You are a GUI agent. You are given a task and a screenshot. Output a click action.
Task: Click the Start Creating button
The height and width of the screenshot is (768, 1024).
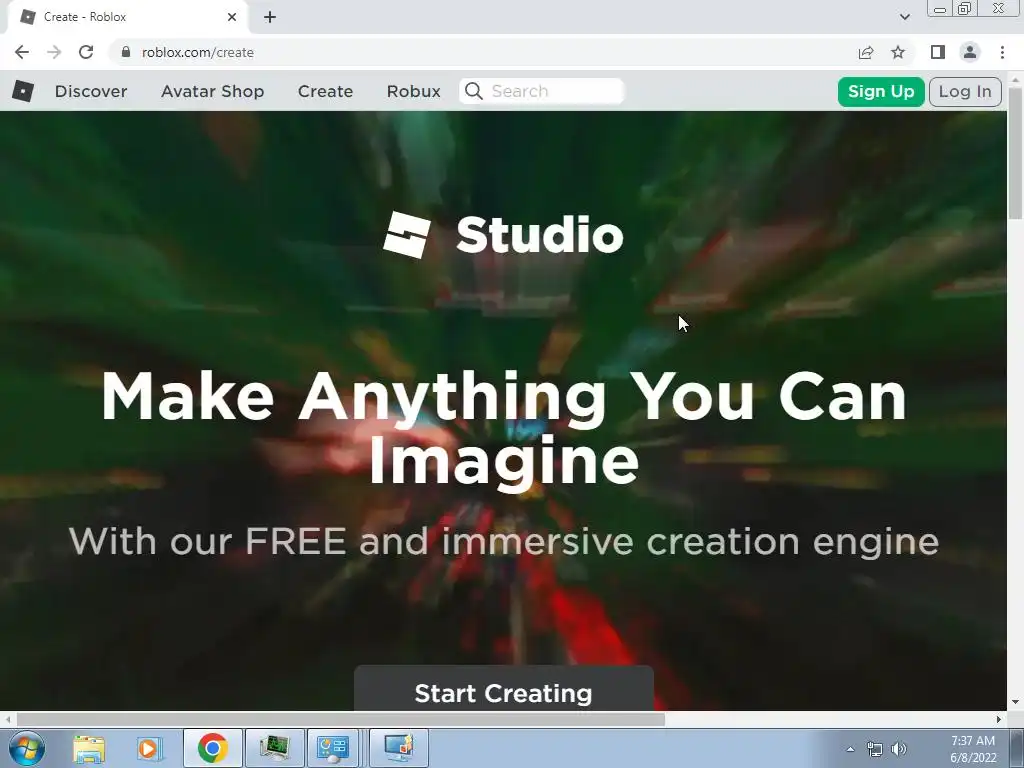[504, 688]
